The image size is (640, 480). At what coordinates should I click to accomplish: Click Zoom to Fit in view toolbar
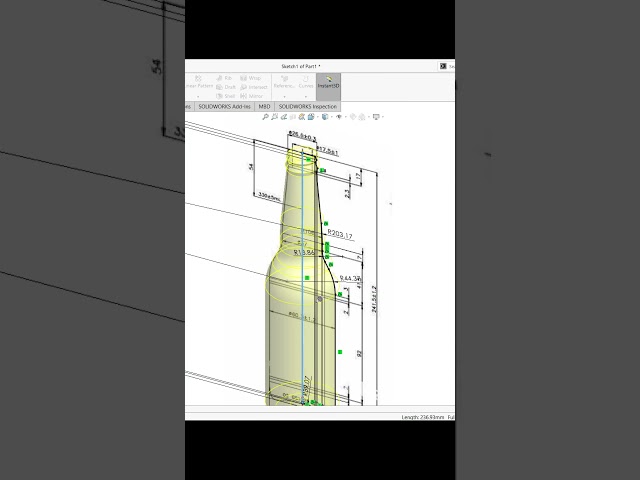pyautogui.click(x=265, y=117)
